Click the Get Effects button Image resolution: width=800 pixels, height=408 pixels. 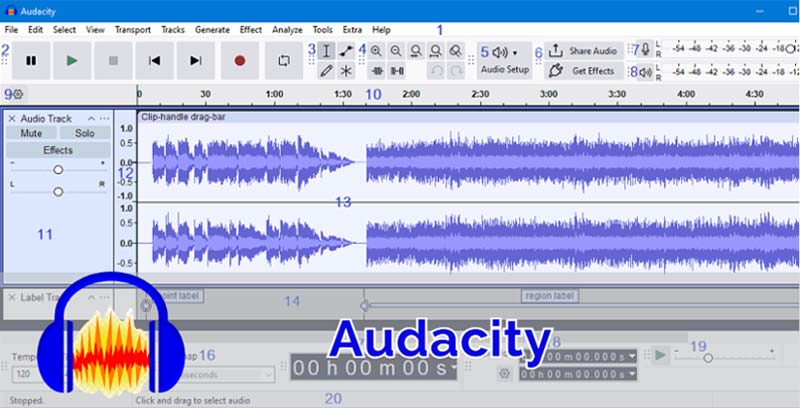pyautogui.click(x=585, y=71)
